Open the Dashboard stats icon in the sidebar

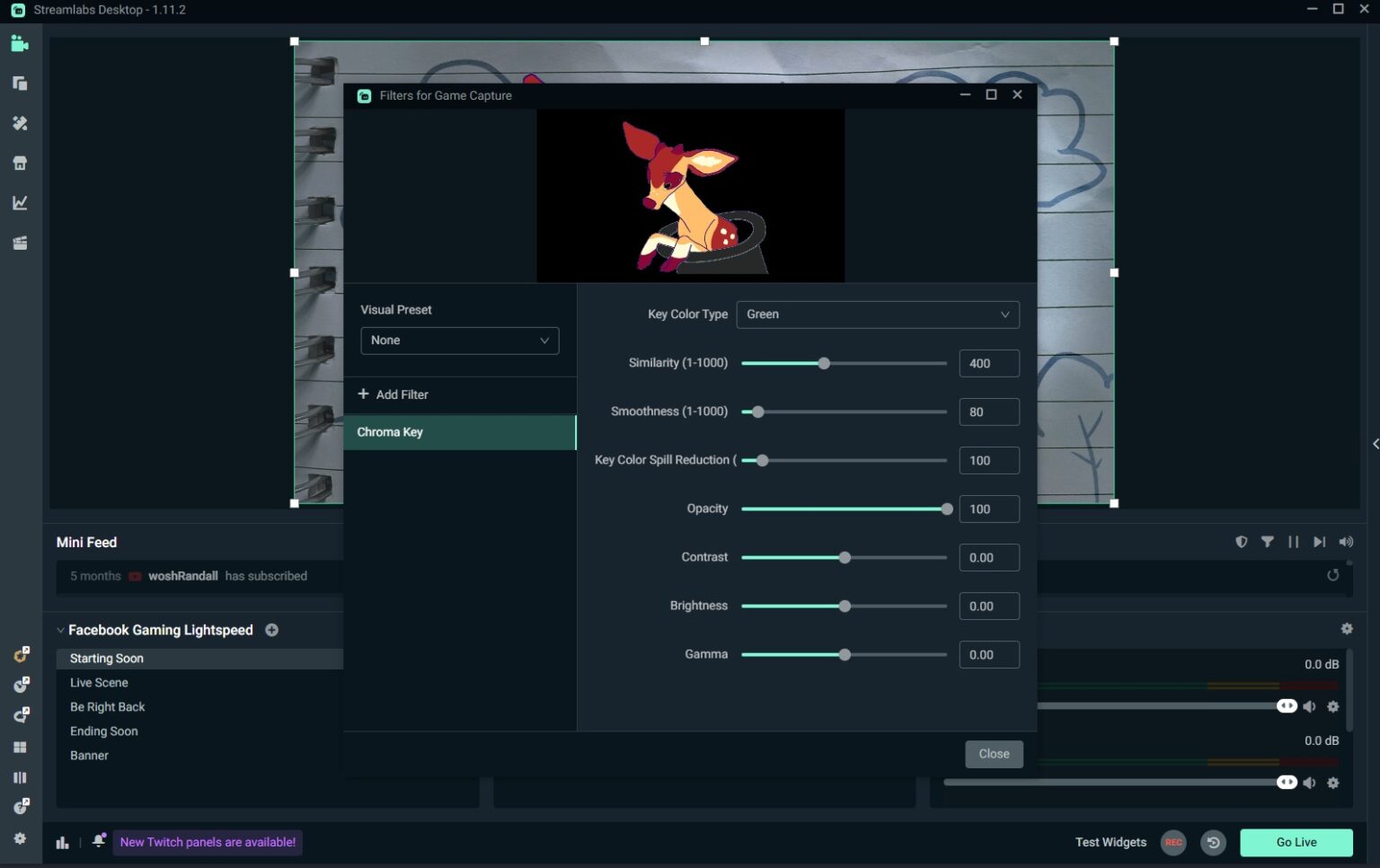(x=20, y=202)
